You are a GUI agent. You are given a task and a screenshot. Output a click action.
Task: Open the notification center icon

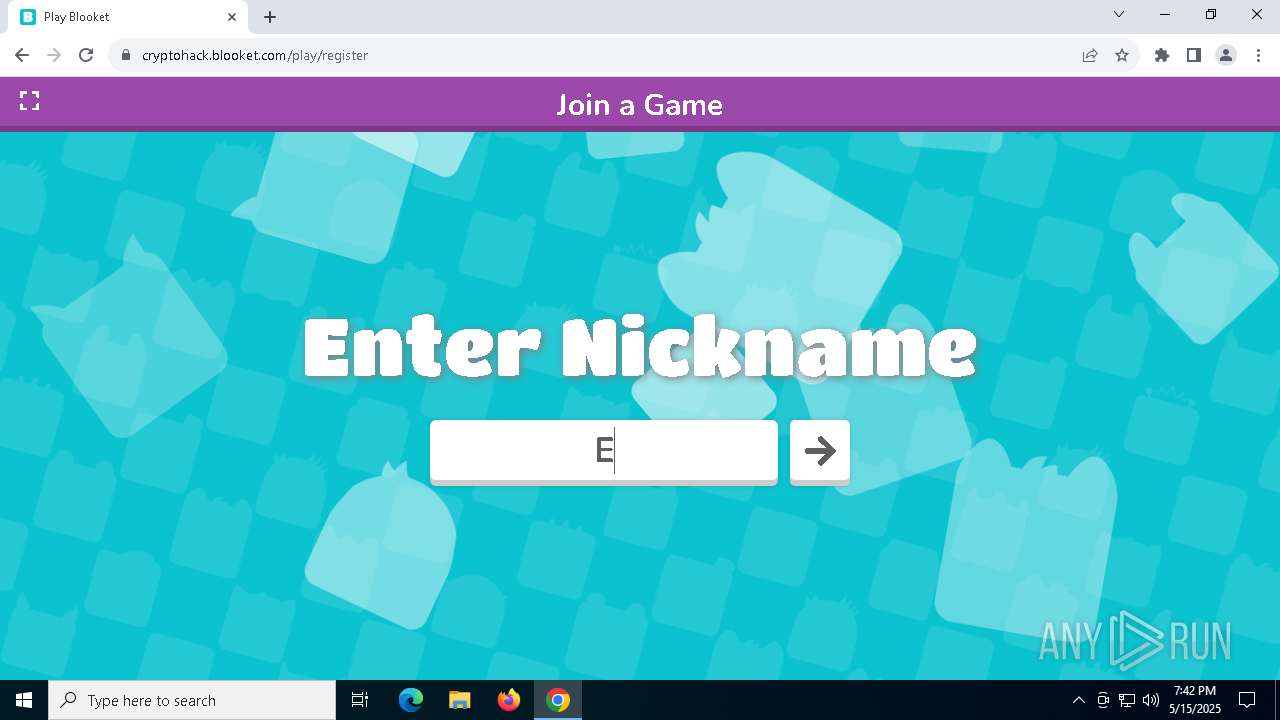click(x=1247, y=700)
